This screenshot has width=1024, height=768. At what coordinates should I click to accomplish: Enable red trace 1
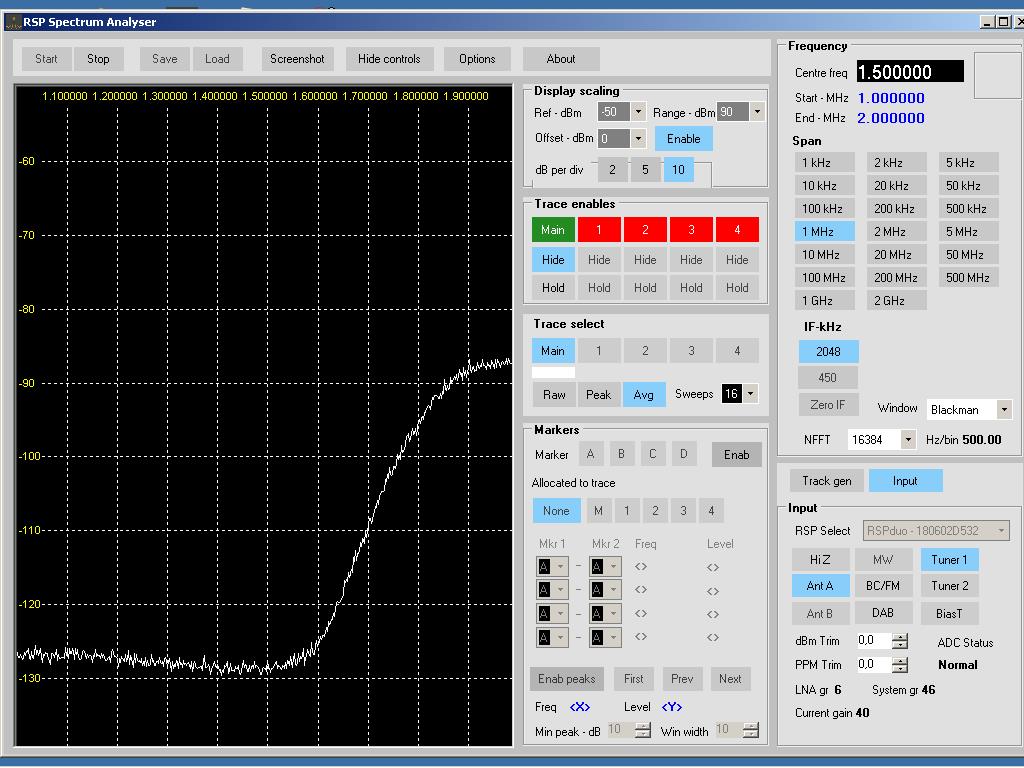(599, 230)
